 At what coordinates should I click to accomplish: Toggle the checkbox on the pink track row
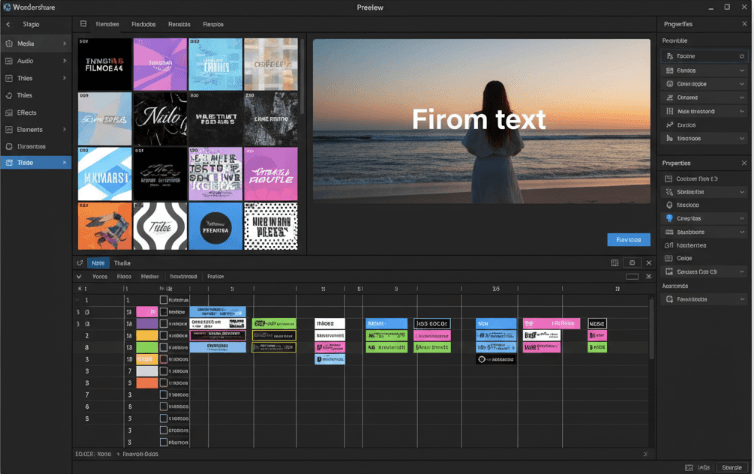pos(164,312)
